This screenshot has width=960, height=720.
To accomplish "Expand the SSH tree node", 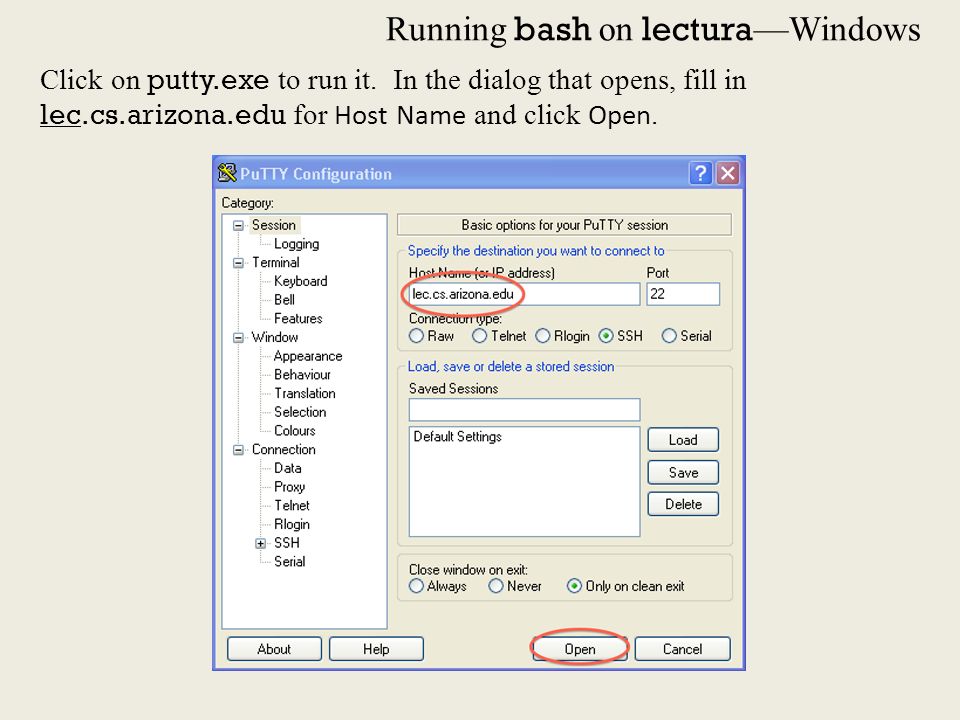I will [260, 543].
